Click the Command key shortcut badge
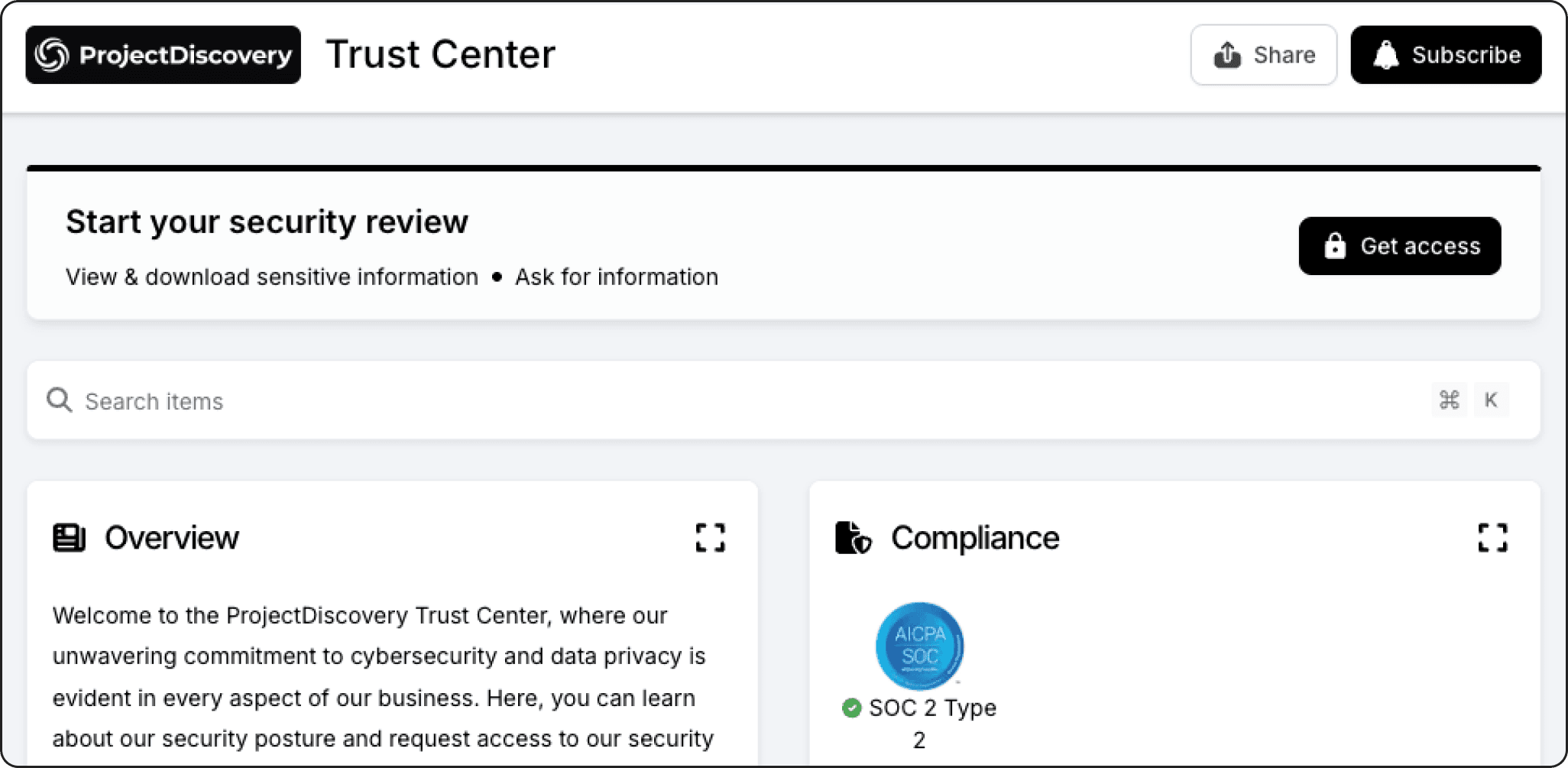 click(x=1449, y=400)
